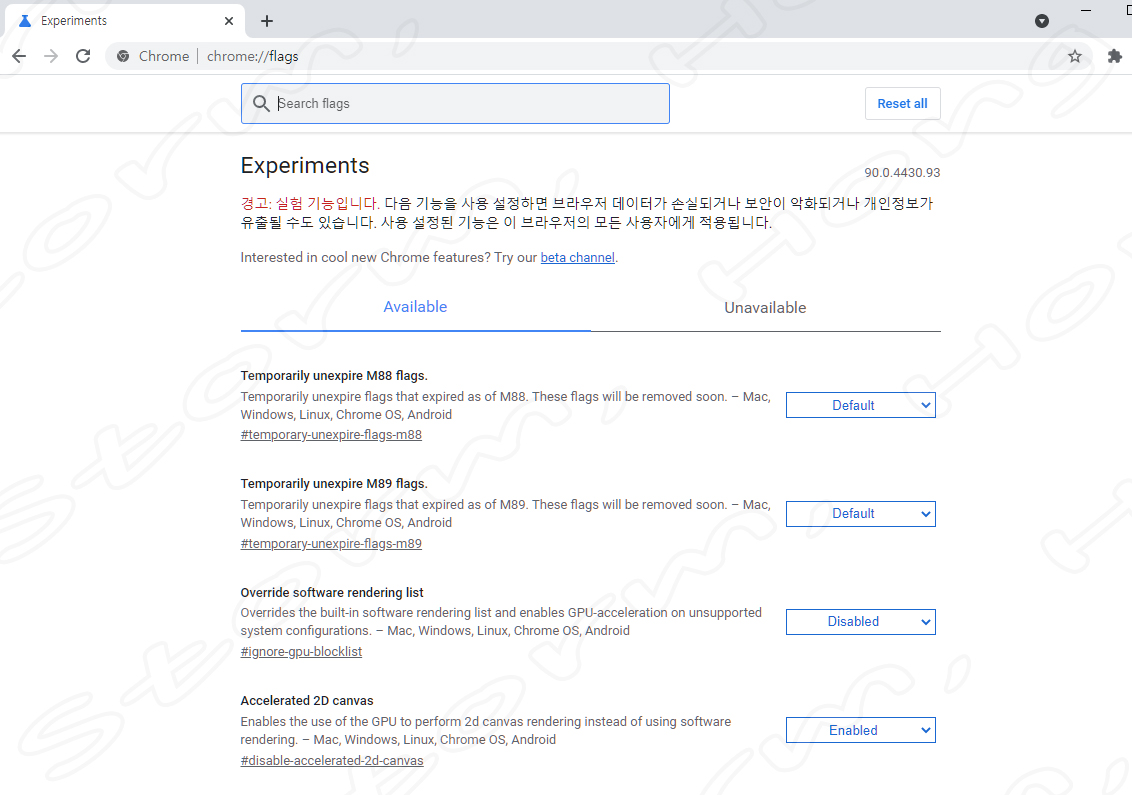
Task: Bookmark this page with the star icon
Action: [1075, 56]
